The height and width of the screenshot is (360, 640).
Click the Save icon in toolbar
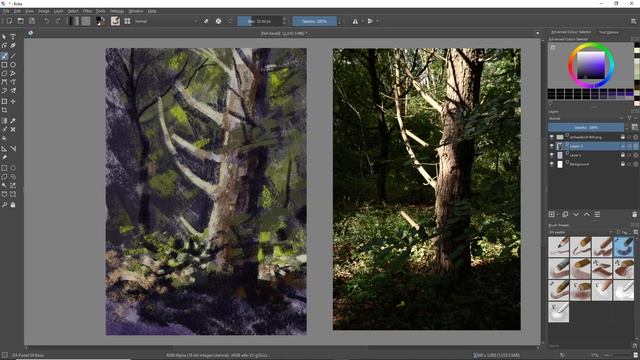coord(32,21)
